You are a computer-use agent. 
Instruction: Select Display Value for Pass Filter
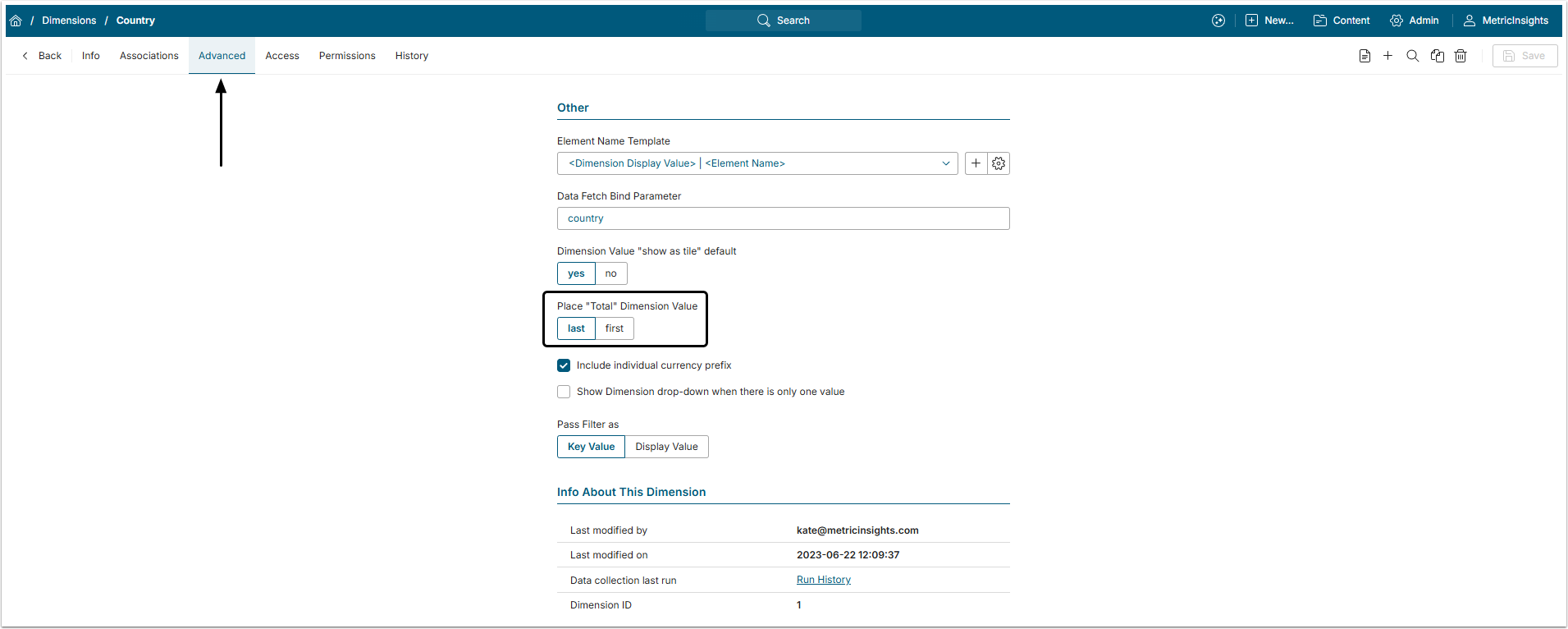click(x=666, y=447)
